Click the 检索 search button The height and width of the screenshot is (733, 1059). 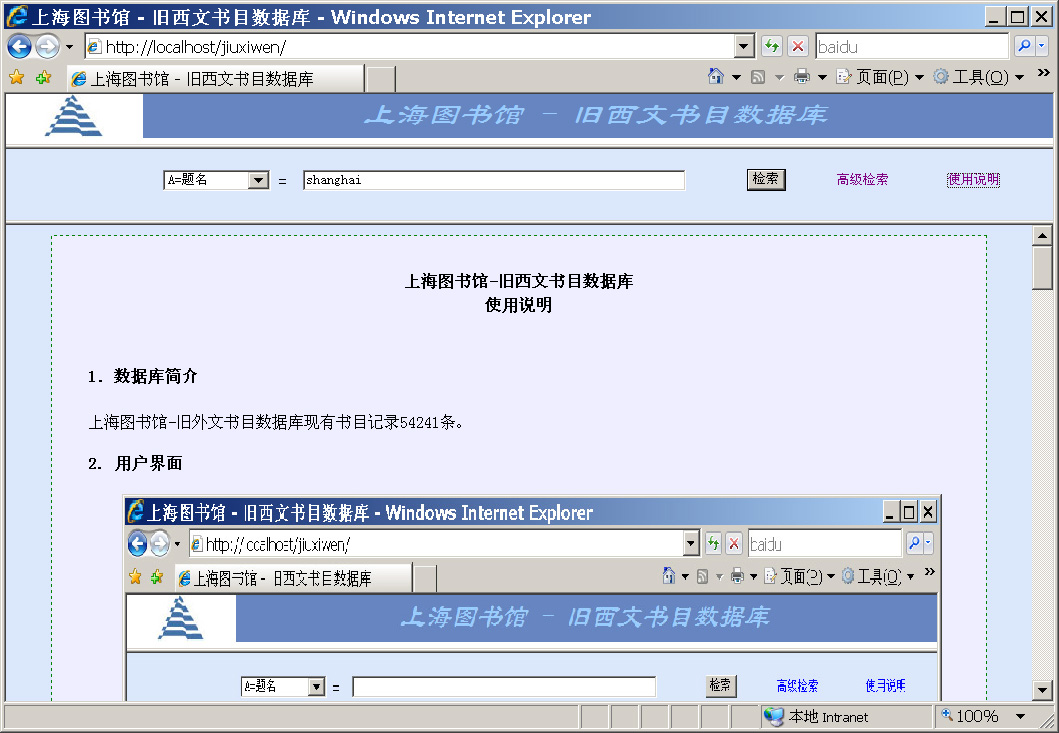tap(766, 179)
